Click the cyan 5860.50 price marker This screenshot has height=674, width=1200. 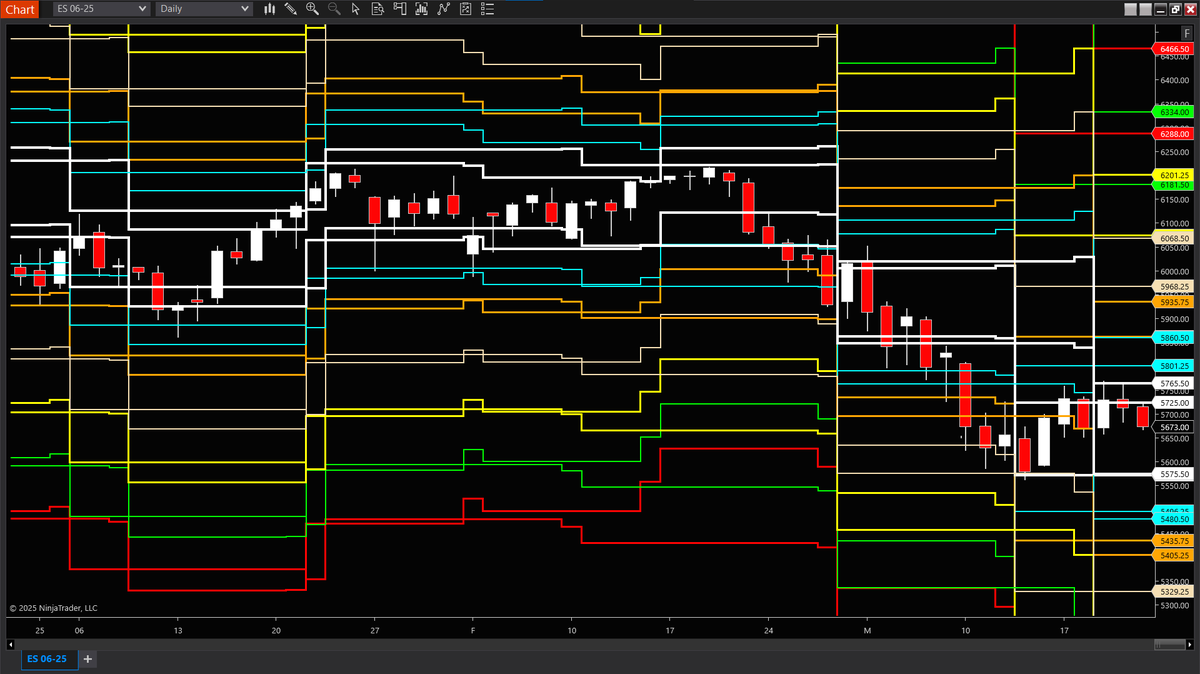click(x=1172, y=338)
